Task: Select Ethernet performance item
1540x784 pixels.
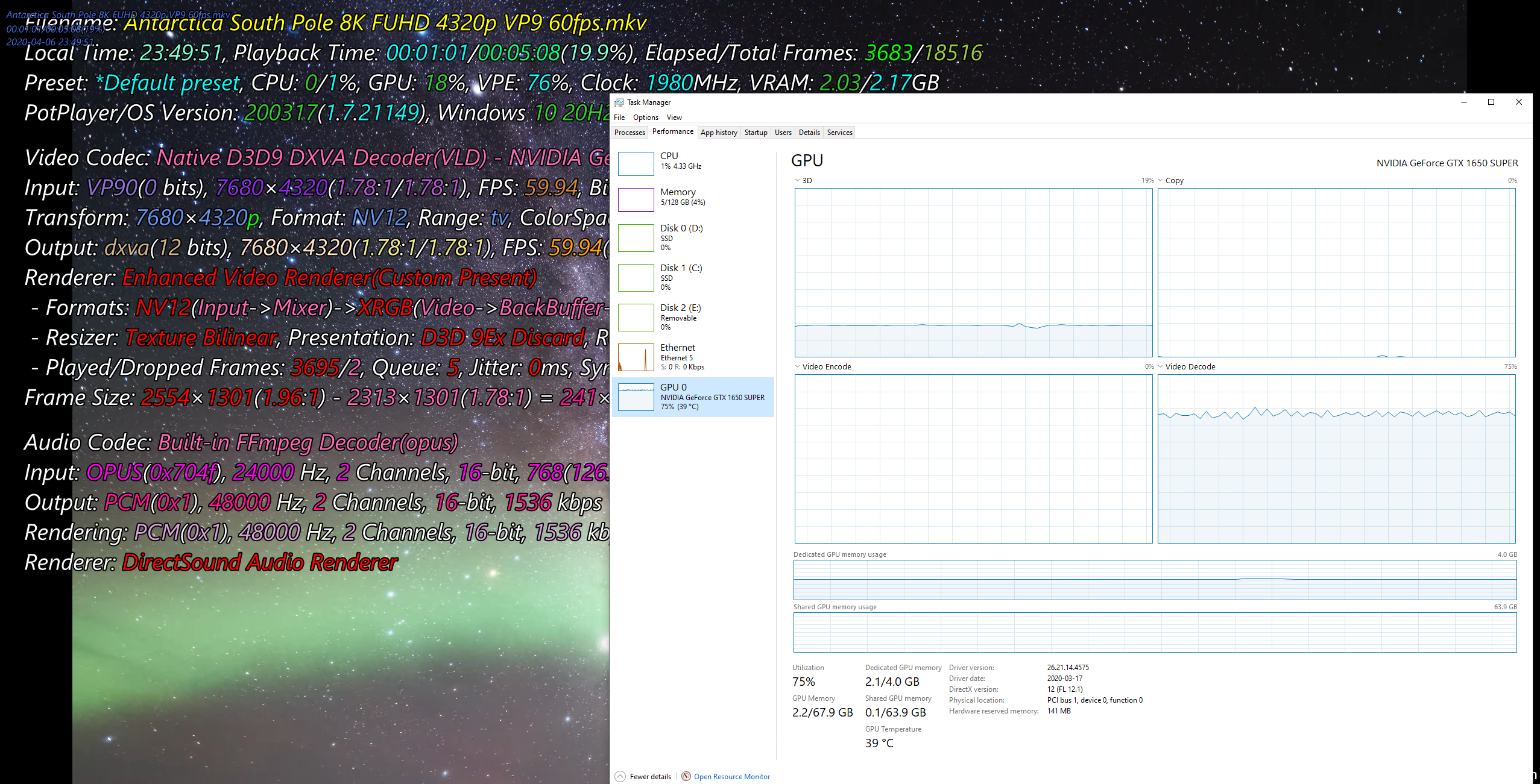Action: (693, 357)
